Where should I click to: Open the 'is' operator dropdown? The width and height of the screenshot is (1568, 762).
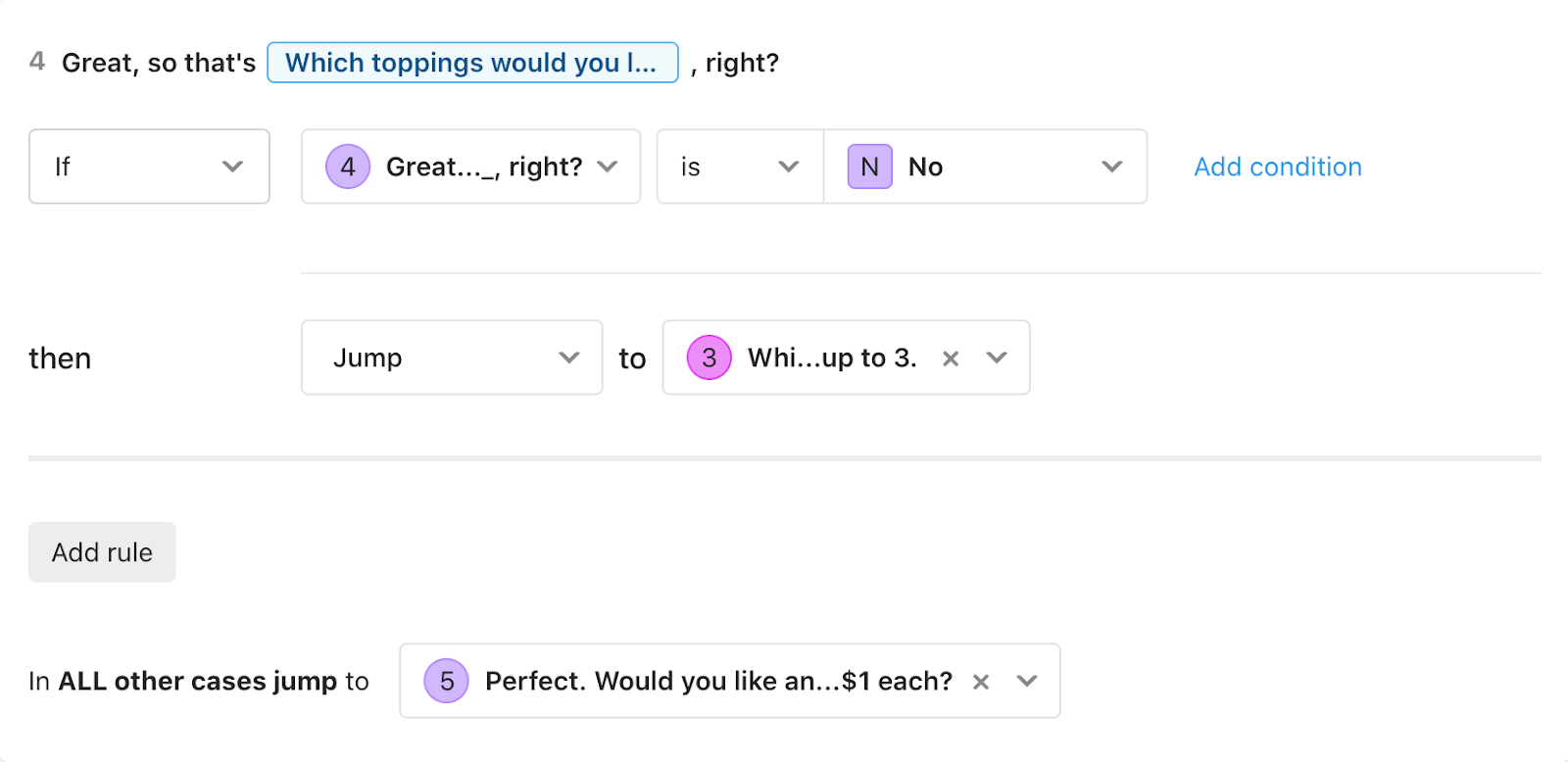(740, 167)
